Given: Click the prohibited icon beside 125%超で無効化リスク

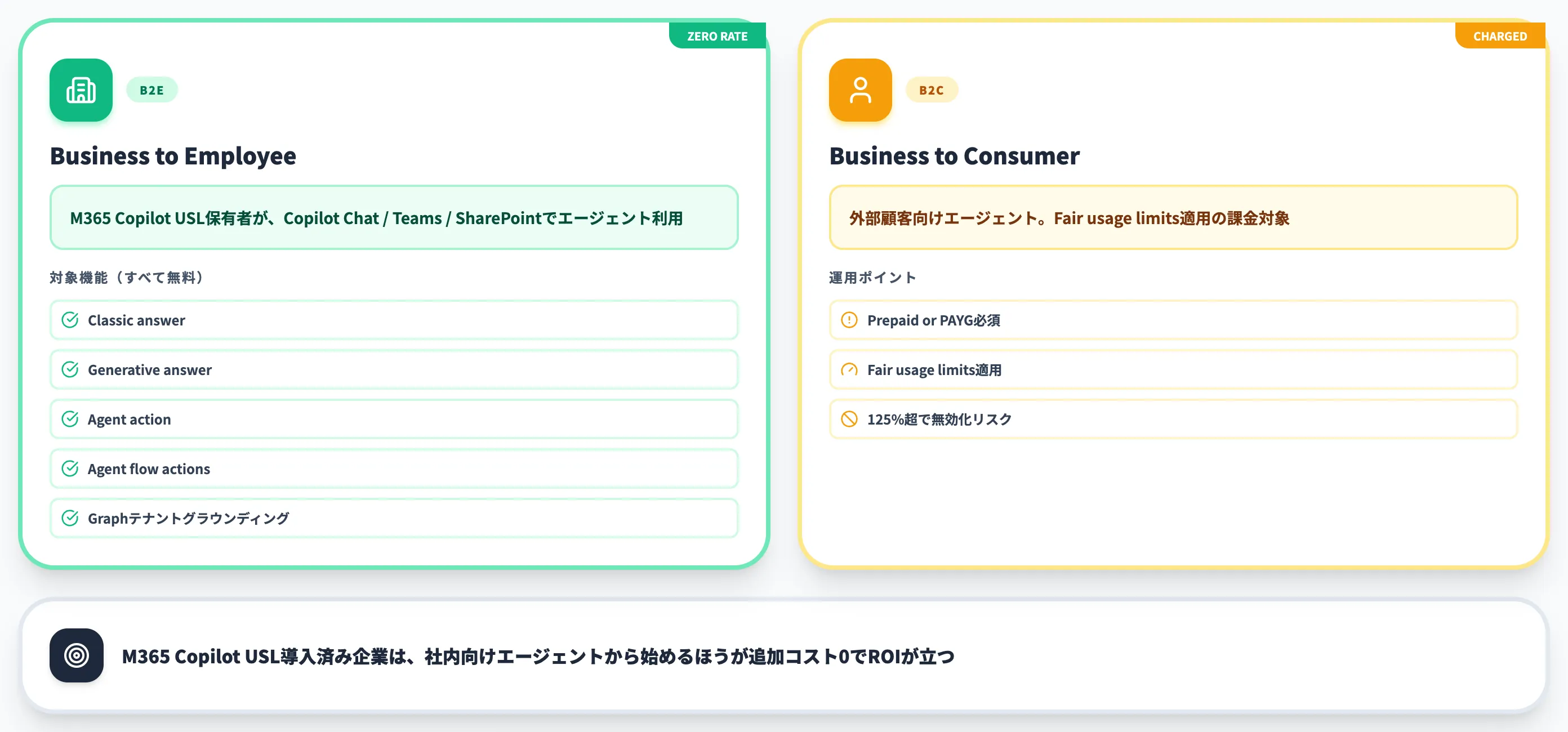Looking at the screenshot, I should [849, 419].
